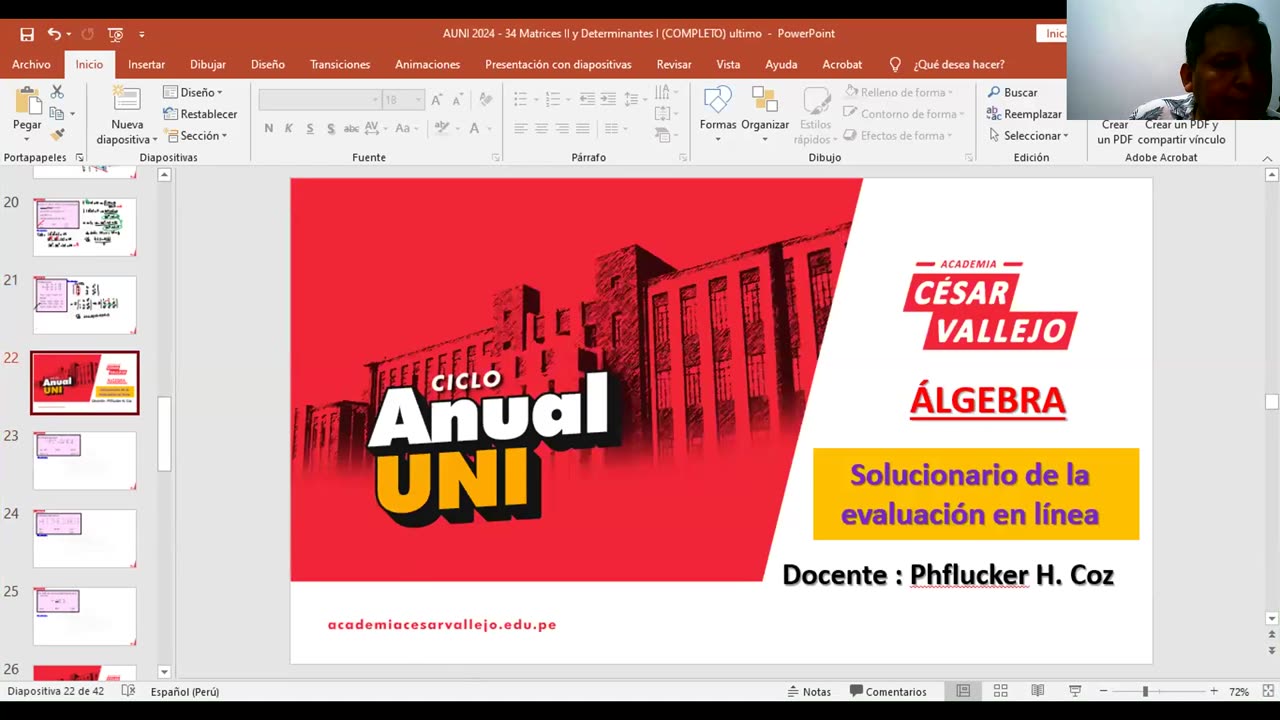Click the Undo arrow in the title bar

[x=53, y=34]
